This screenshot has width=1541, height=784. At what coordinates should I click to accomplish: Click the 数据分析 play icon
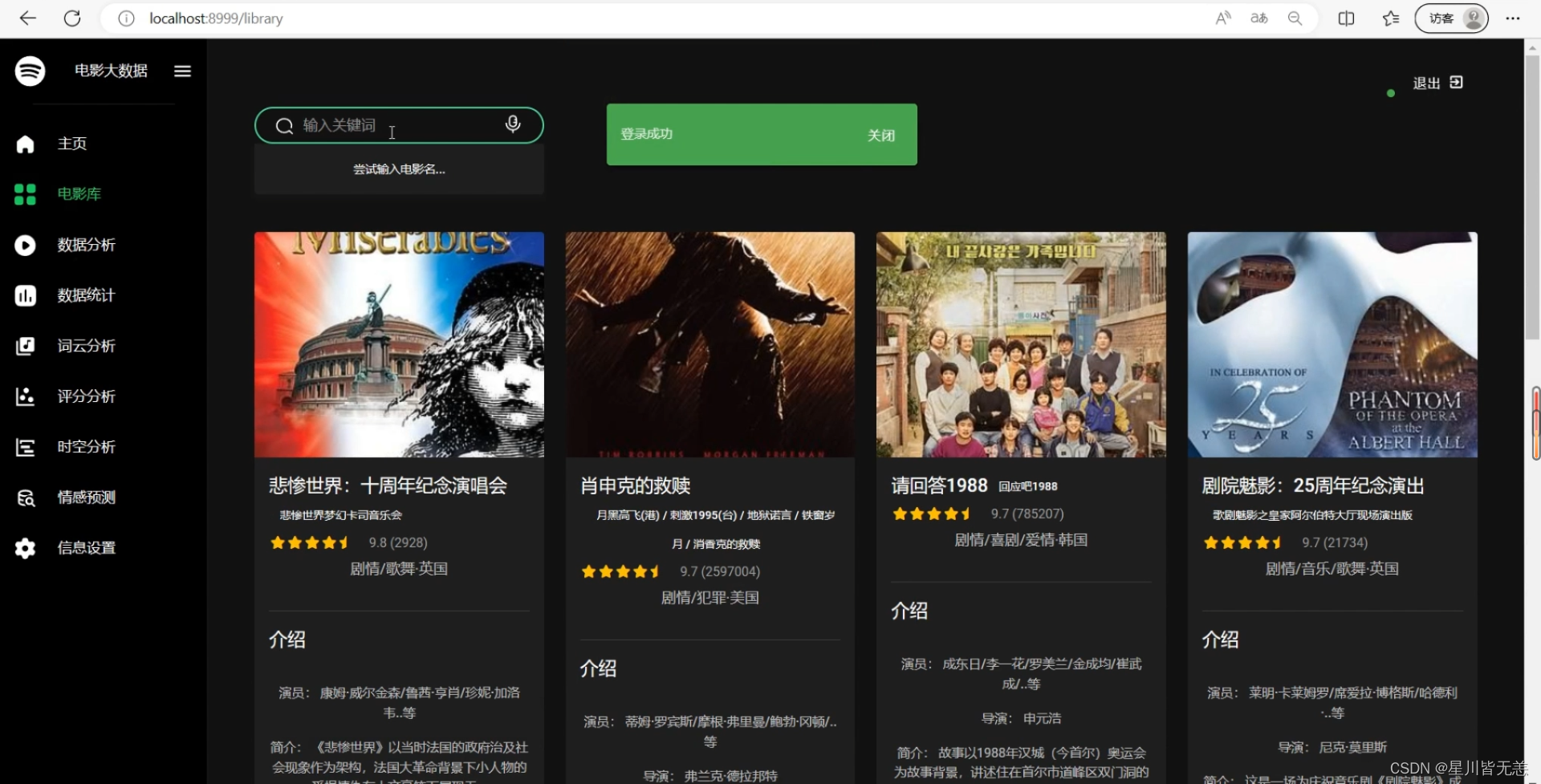[25, 245]
